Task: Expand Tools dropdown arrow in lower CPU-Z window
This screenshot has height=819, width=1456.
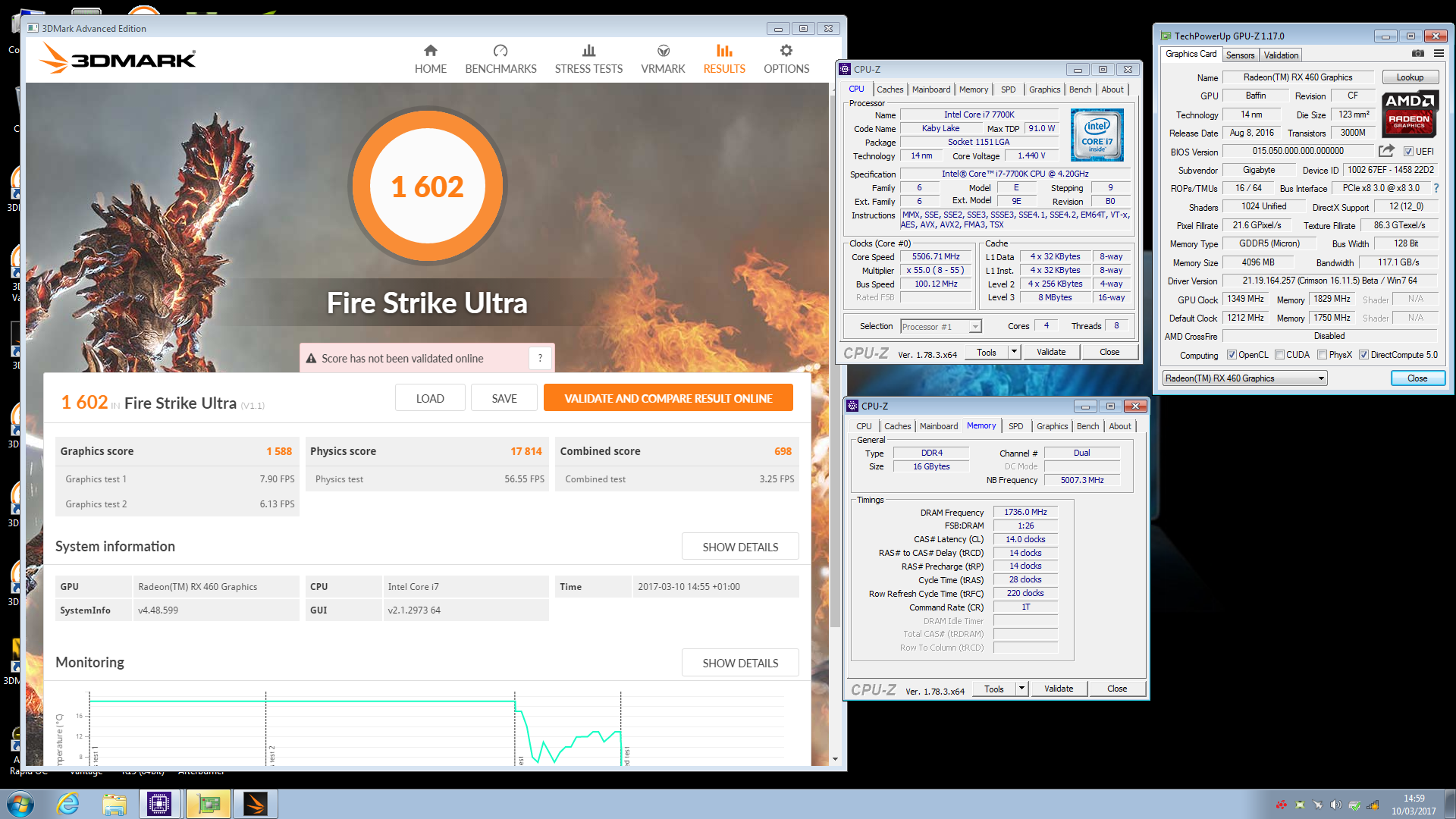Action: click(1021, 689)
